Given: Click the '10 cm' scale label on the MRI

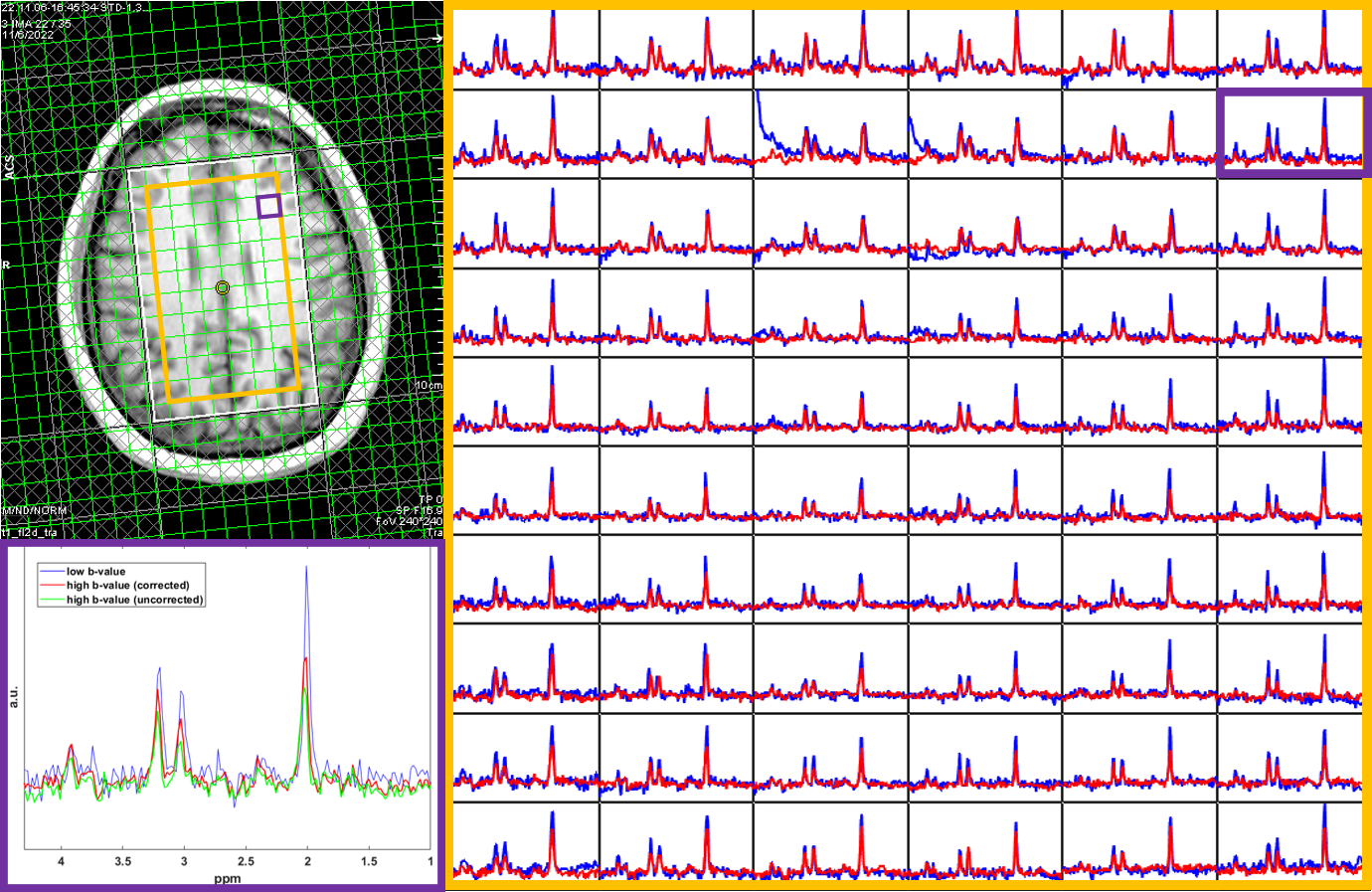Looking at the screenshot, I should point(429,385).
